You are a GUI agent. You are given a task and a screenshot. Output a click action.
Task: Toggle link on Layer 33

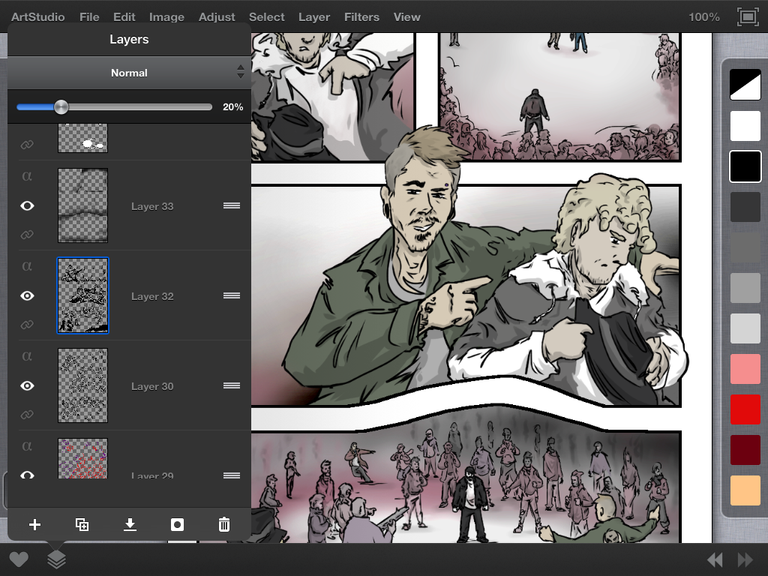point(27,235)
